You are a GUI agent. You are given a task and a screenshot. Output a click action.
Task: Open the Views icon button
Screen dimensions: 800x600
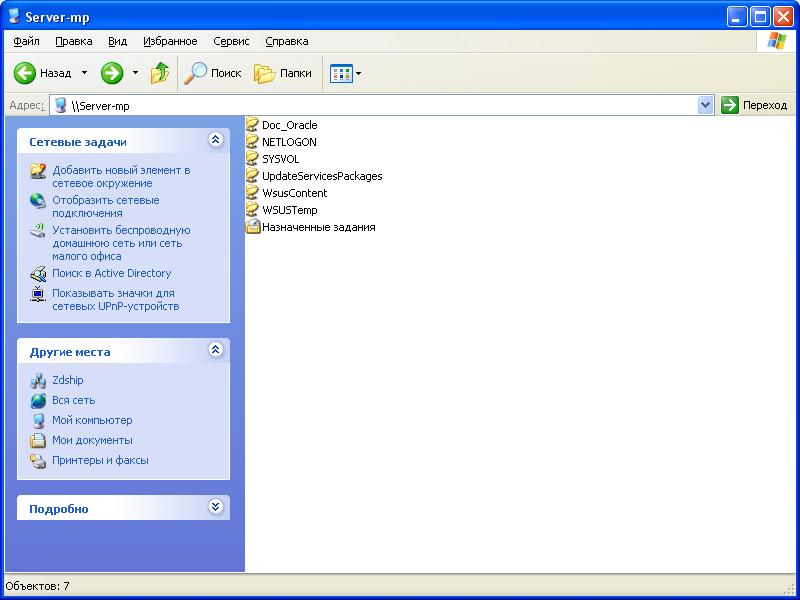pyautogui.click(x=341, y=73)
